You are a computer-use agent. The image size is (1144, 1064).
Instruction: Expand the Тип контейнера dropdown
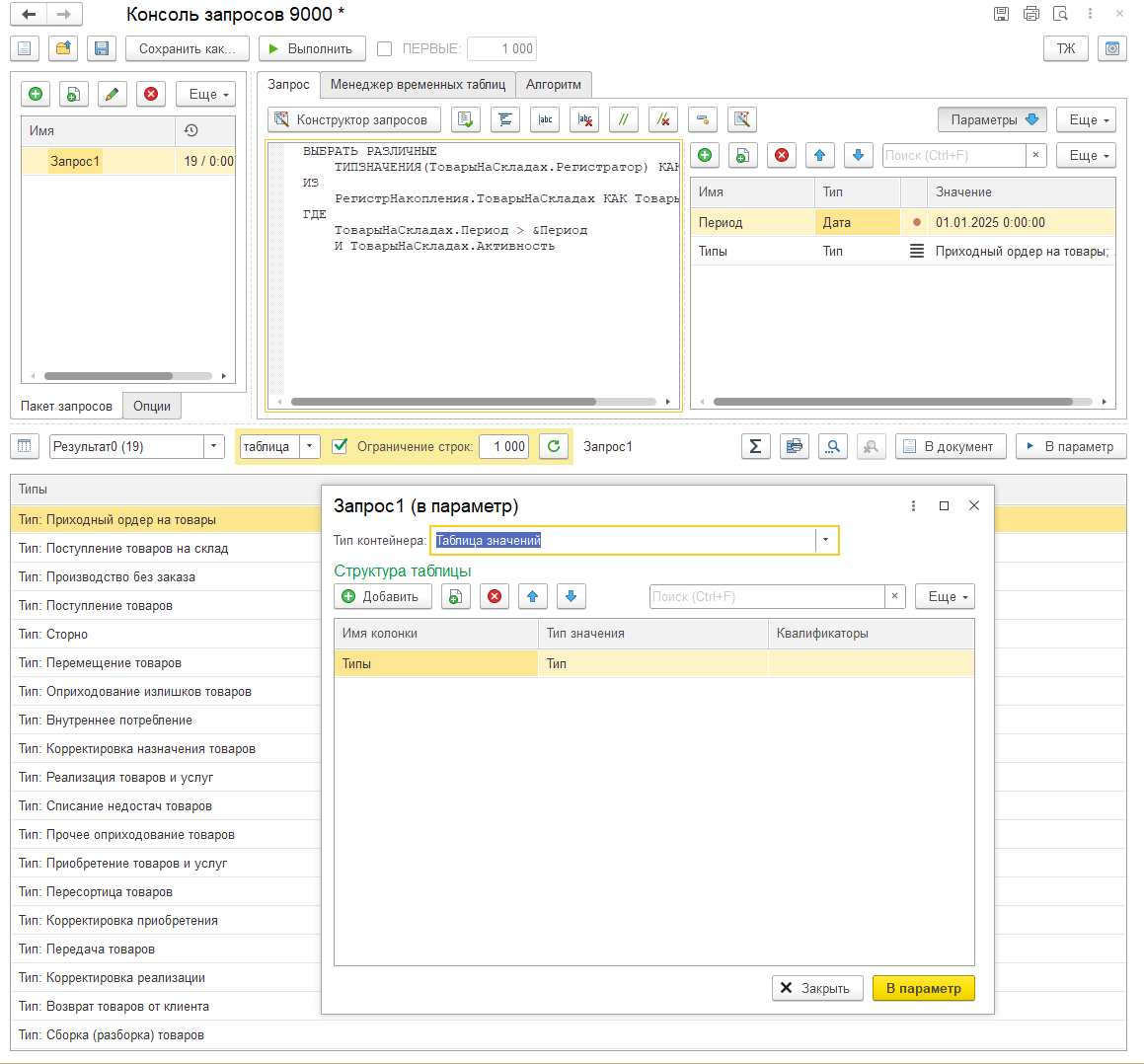coord(825,540)
